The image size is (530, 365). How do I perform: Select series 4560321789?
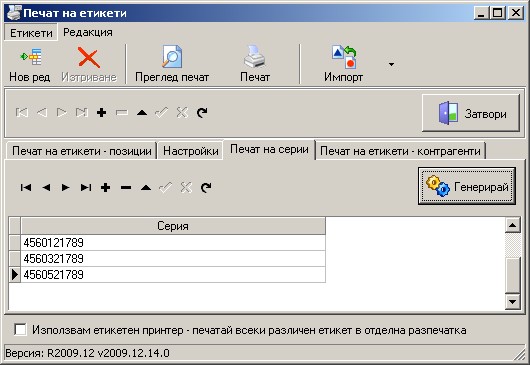tap(173, 259)
